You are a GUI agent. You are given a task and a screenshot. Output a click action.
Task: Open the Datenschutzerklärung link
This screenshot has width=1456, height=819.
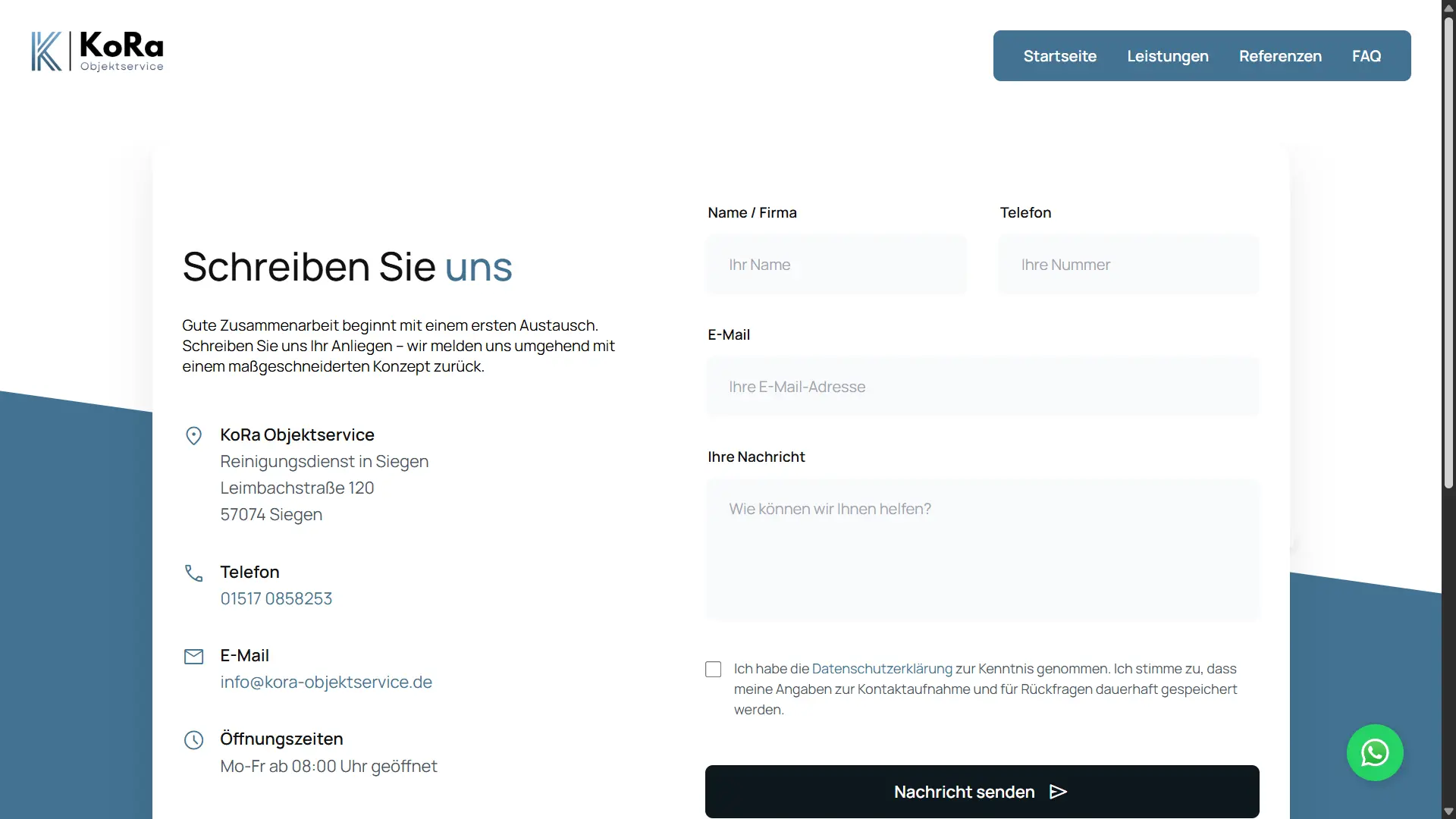click(882, 669)
